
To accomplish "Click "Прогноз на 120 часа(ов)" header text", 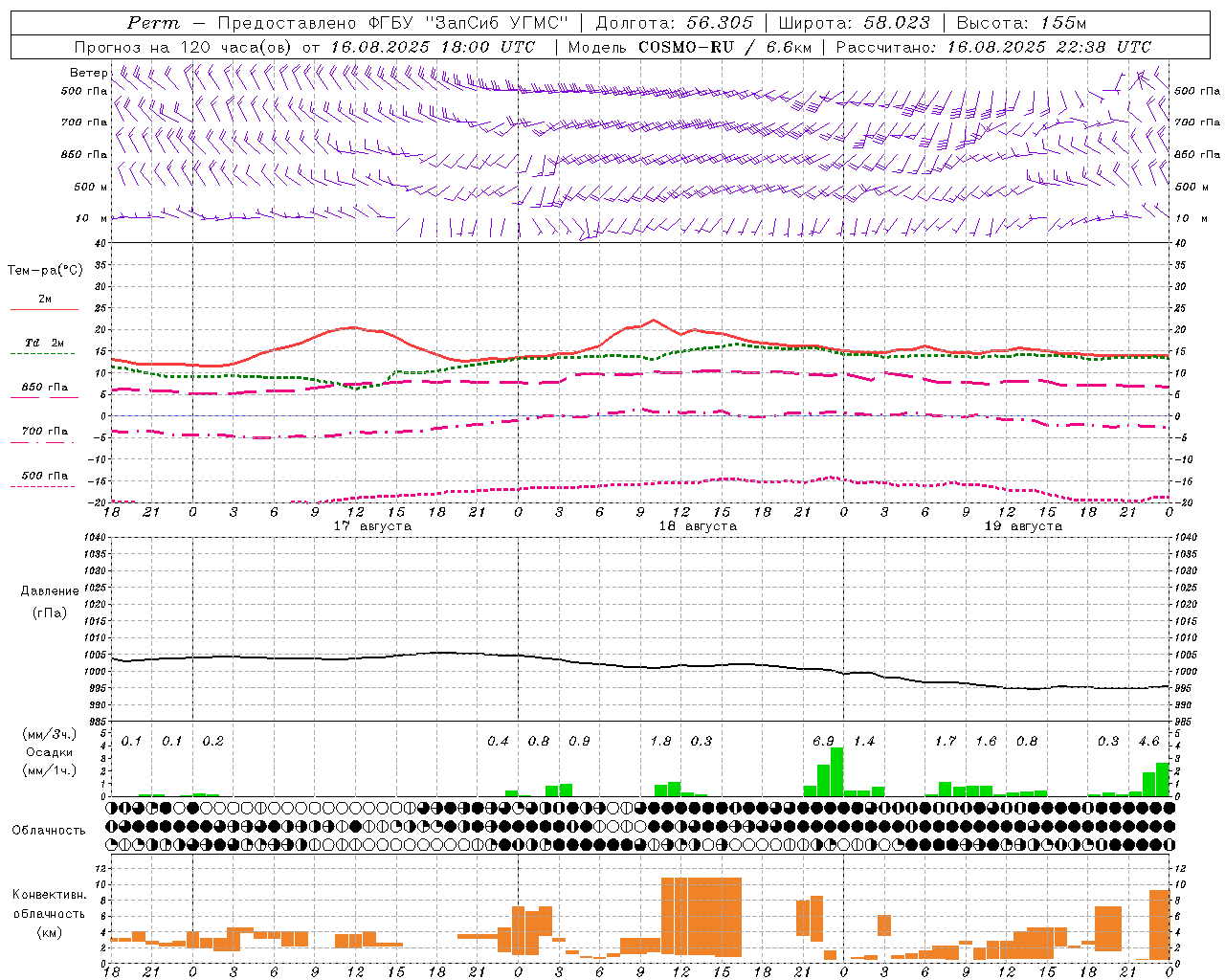I will point(185,47).
